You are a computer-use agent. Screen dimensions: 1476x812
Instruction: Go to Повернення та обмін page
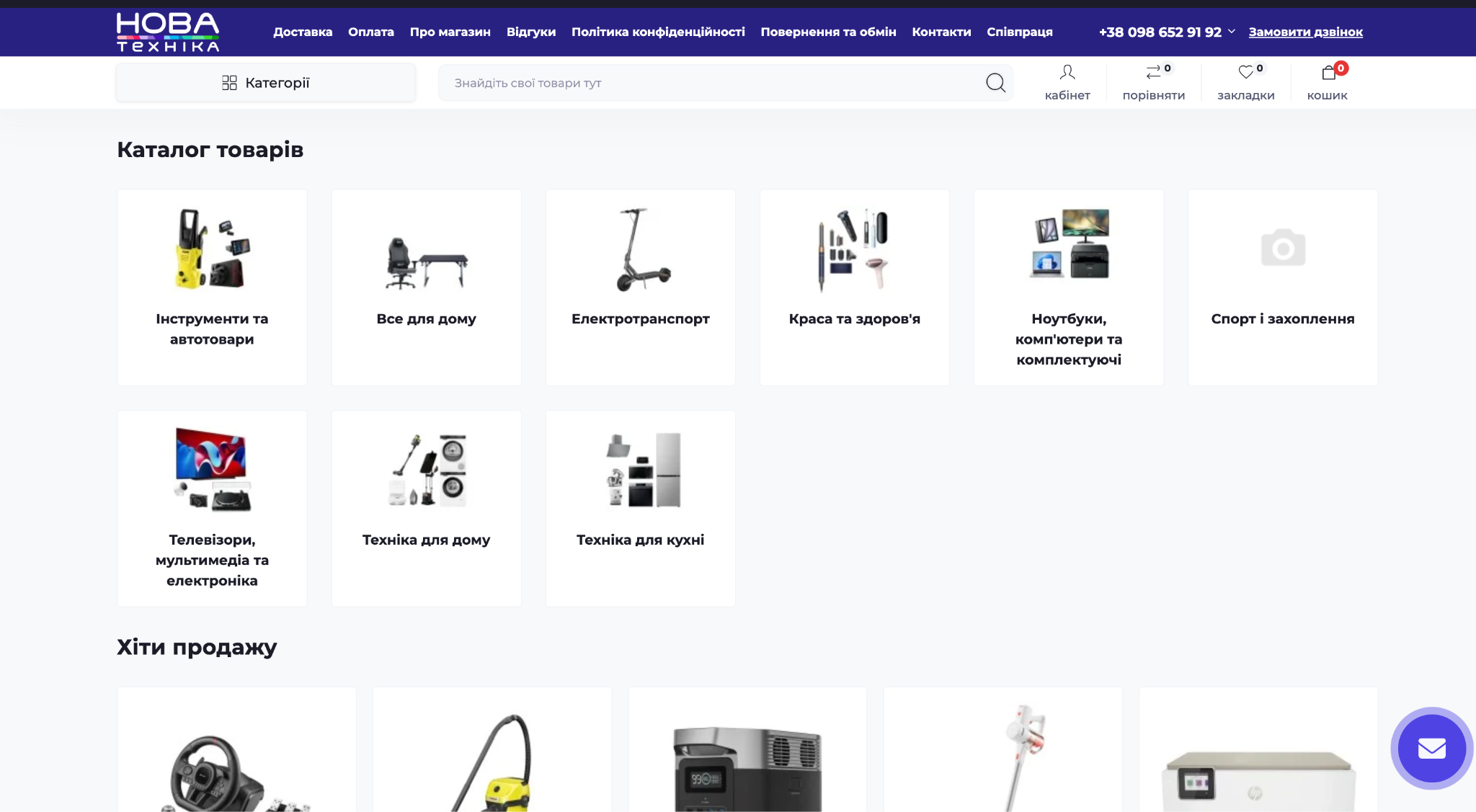[828, 32]
